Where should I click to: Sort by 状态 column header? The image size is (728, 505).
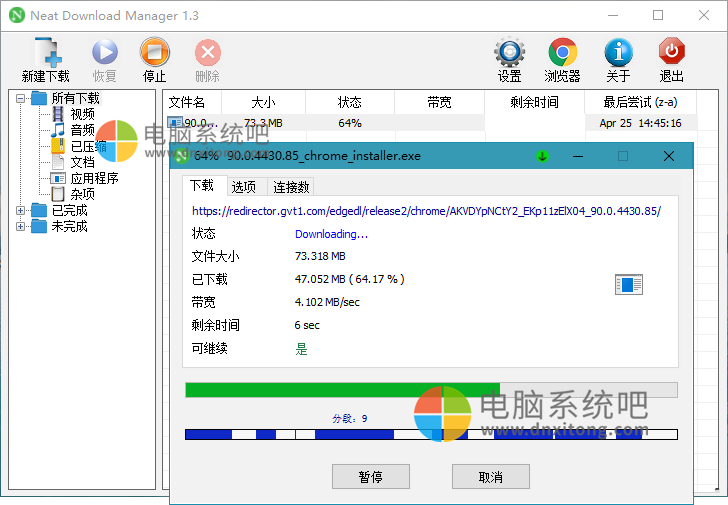[x=350, y=102]
